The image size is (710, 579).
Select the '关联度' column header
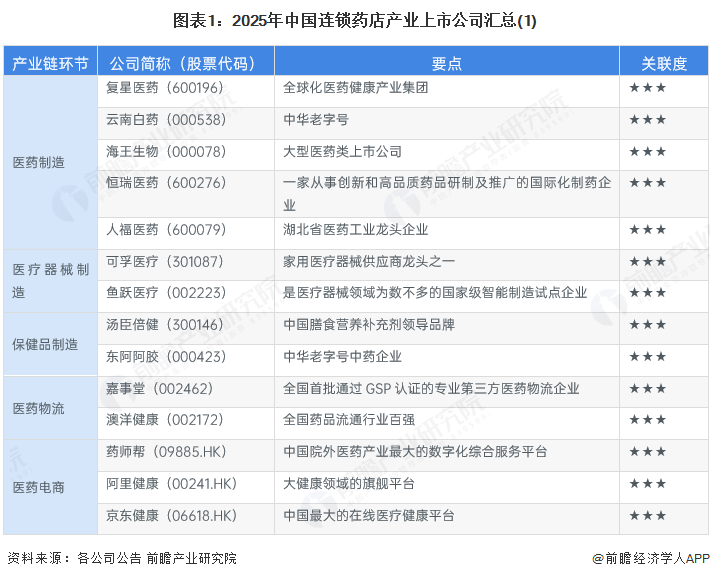tap(664, 63)
